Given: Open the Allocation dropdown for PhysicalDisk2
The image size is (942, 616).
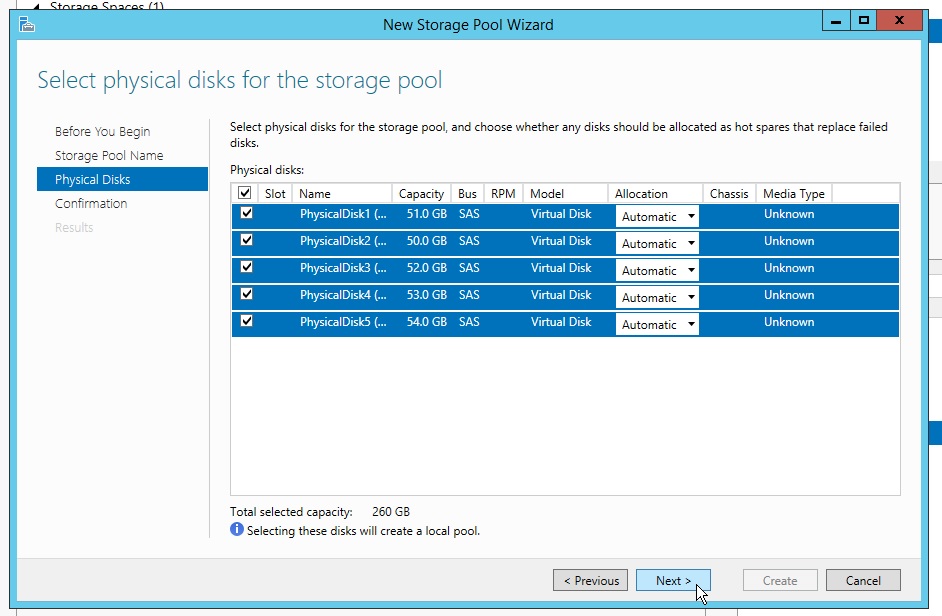Looking at the screenshot, I should 657,243.
